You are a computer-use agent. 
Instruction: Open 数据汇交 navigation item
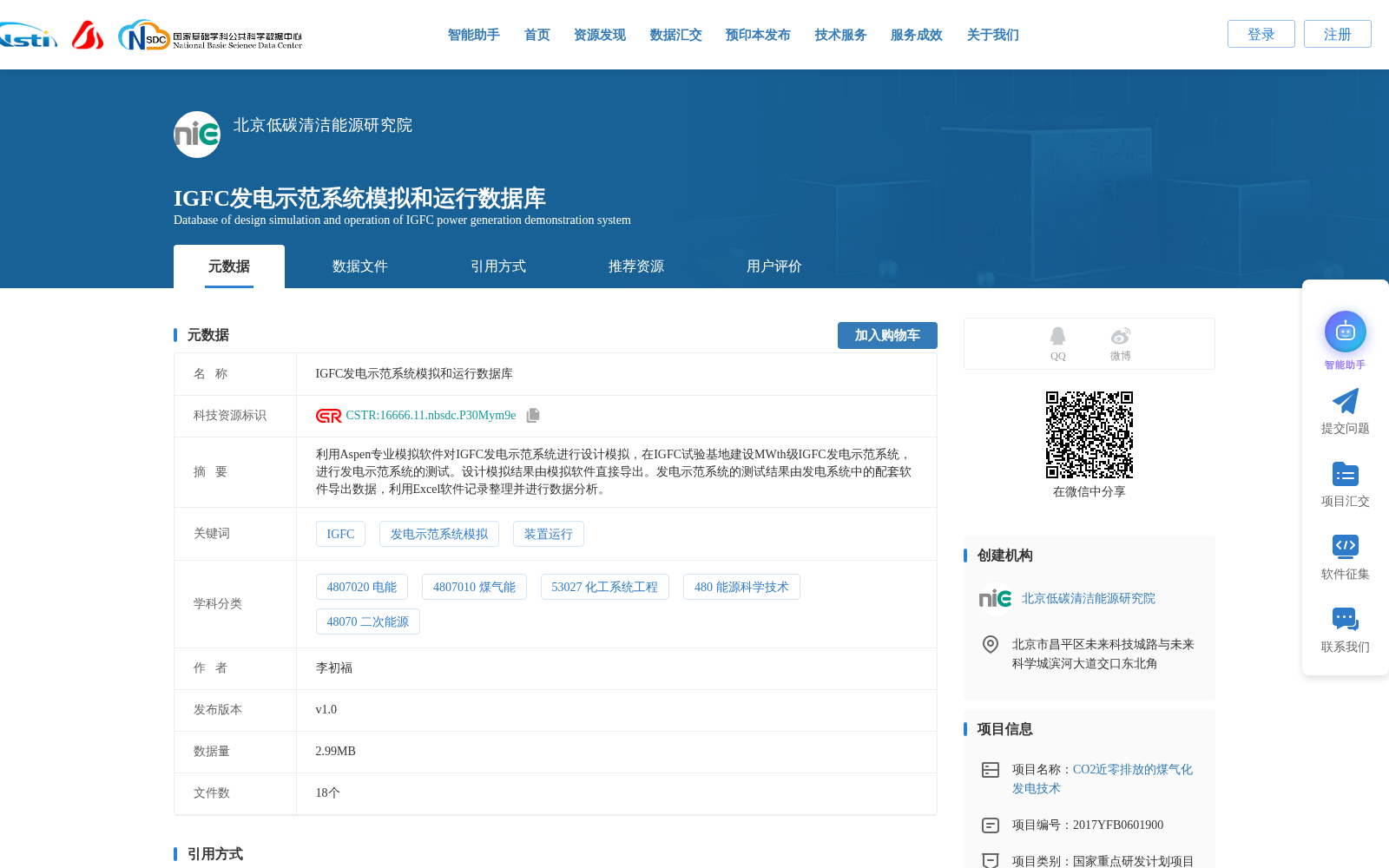tap(675, 35)
